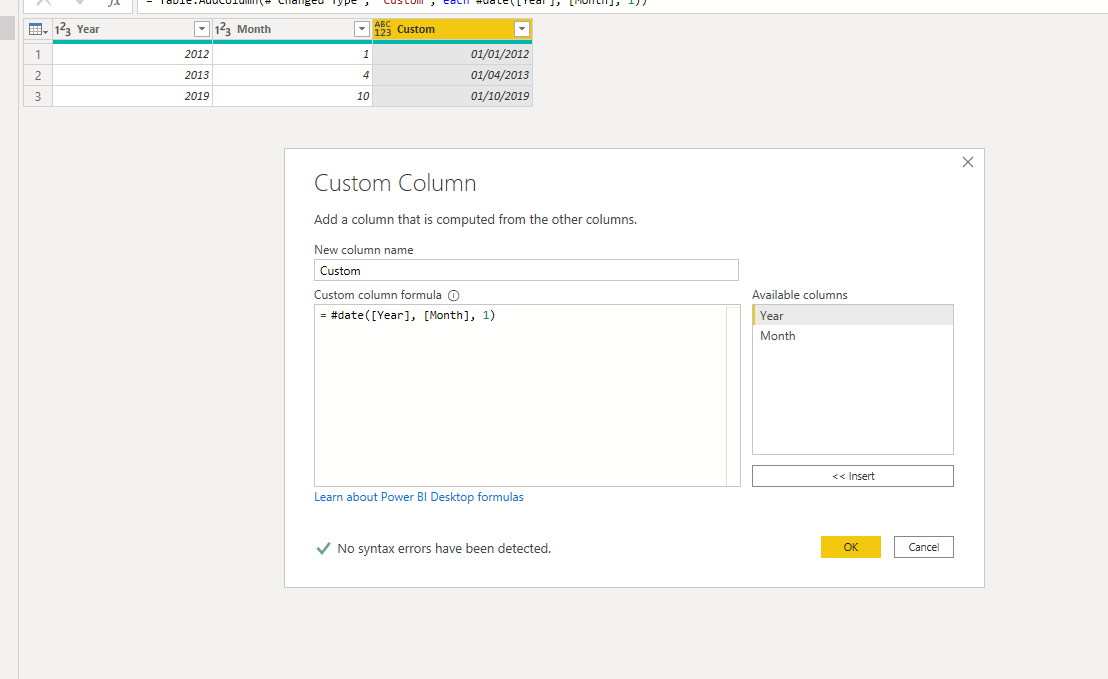Click the cell with 2012

pos(132,54)
